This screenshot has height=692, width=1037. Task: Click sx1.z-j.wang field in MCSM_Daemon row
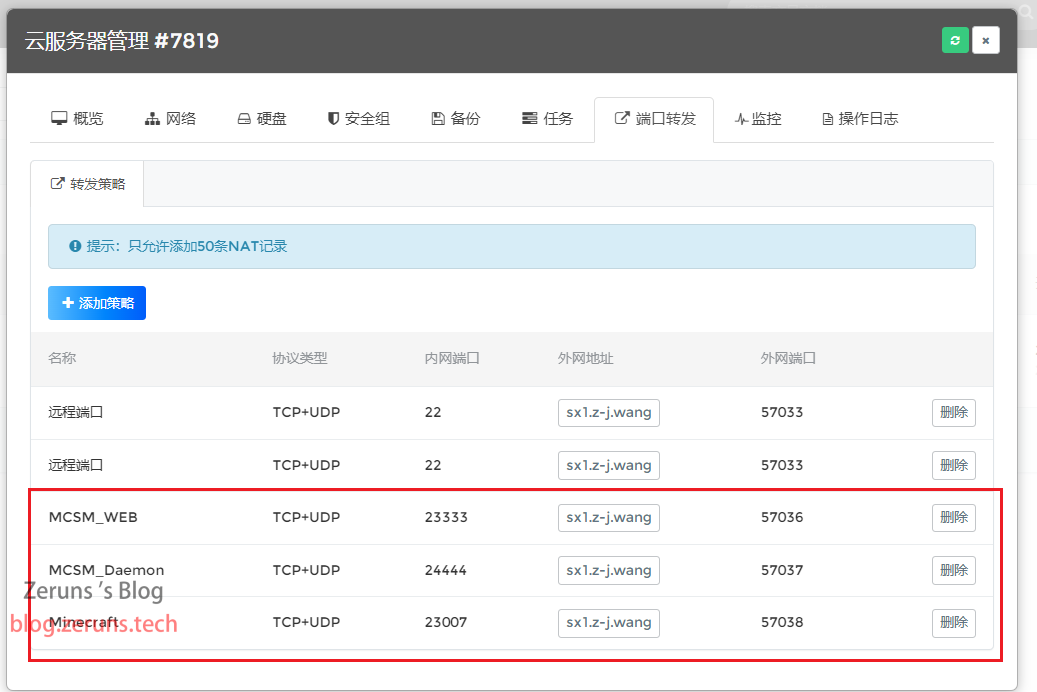(608, 570)
